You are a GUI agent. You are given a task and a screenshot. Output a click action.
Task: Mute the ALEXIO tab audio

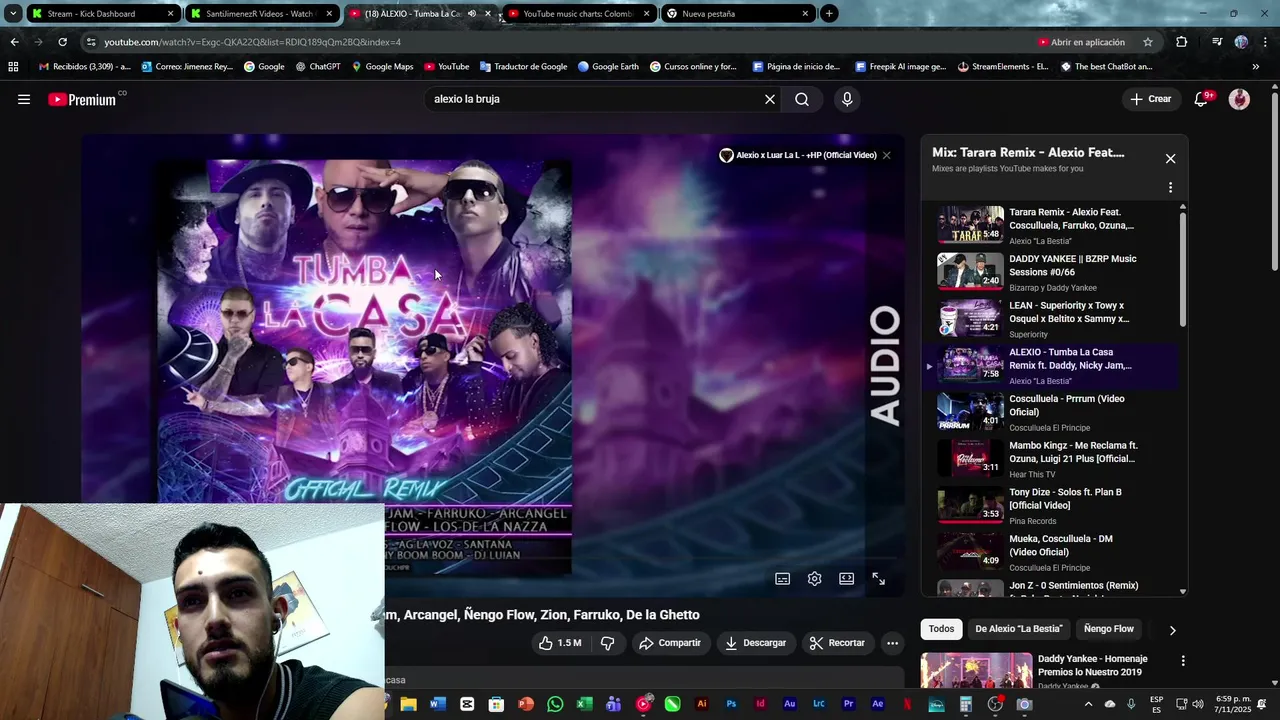(x=471, y=14)
